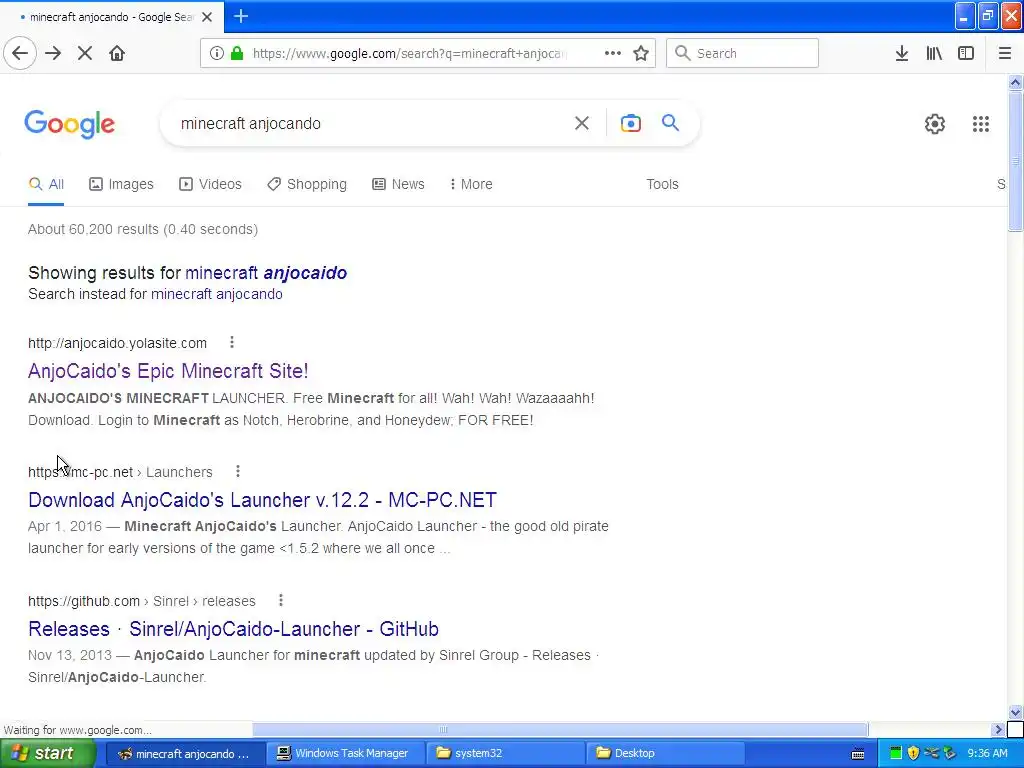This screenshot has width=1024, height=768.
Task: Open the Firefox home page icon
Action: click(x=117, y=54)
